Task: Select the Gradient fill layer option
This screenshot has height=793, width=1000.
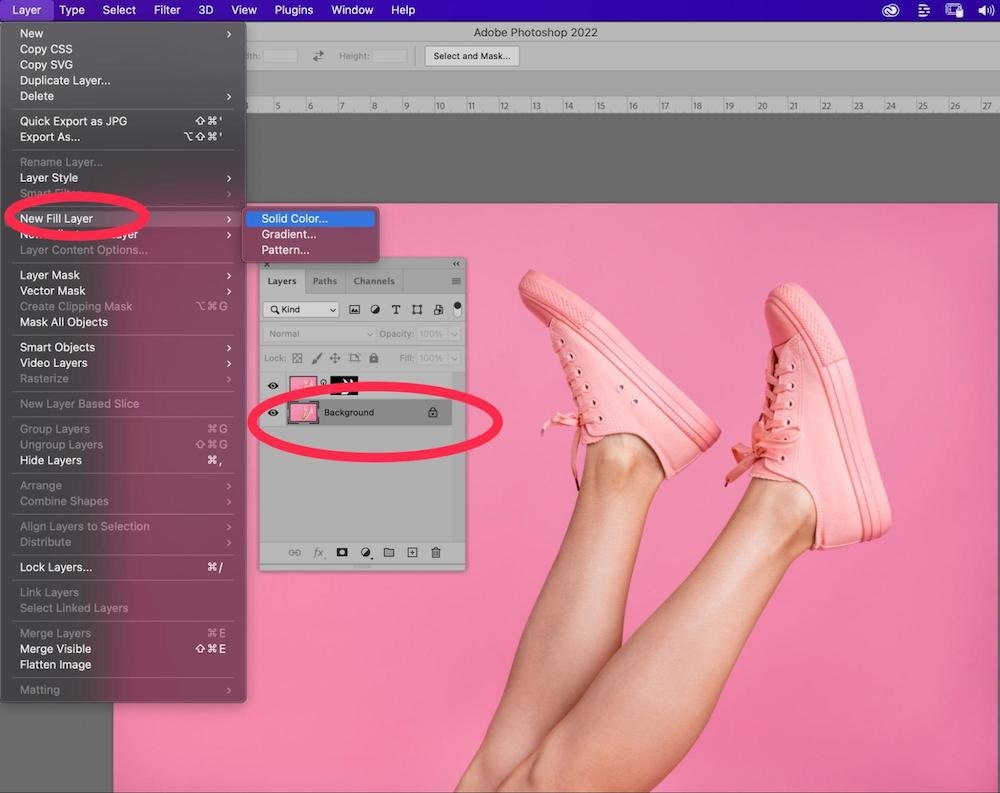Action: [x=289, y=234]
